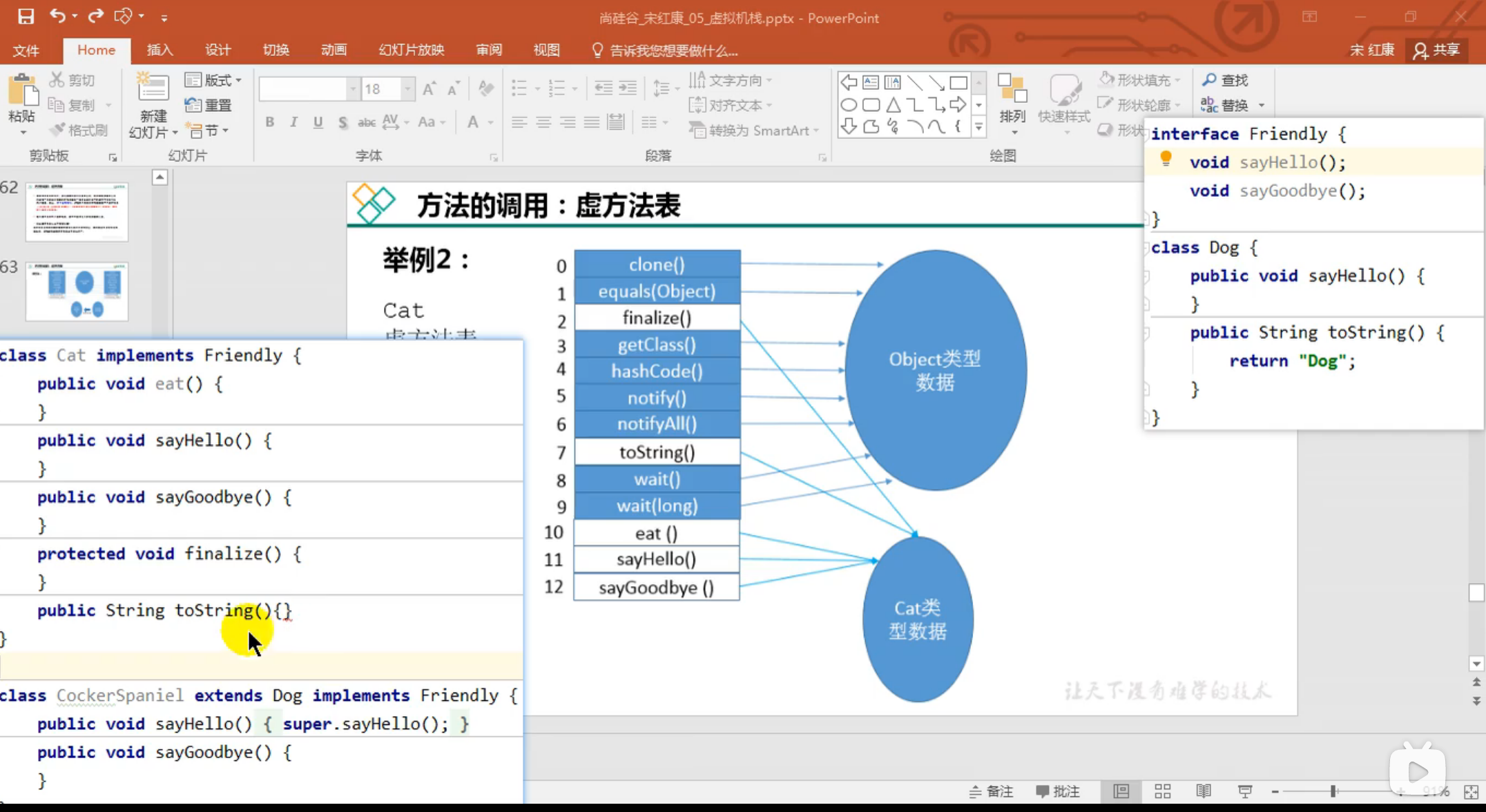The height and width of the screenshot is (812, 1486).
Task: Open the Align Text (对齐文本) dropdown
Action: click(731, 105)
